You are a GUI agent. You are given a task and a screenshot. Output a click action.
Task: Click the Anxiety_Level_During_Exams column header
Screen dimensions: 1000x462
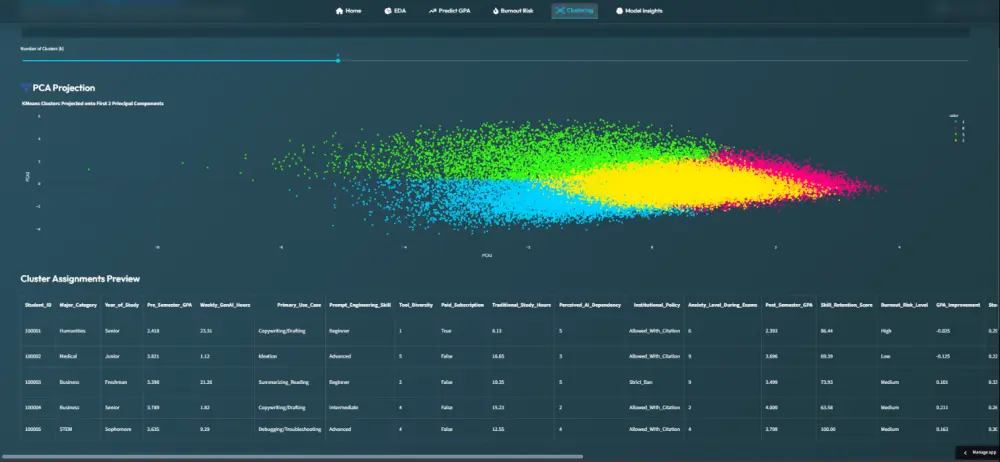(723, 306)
